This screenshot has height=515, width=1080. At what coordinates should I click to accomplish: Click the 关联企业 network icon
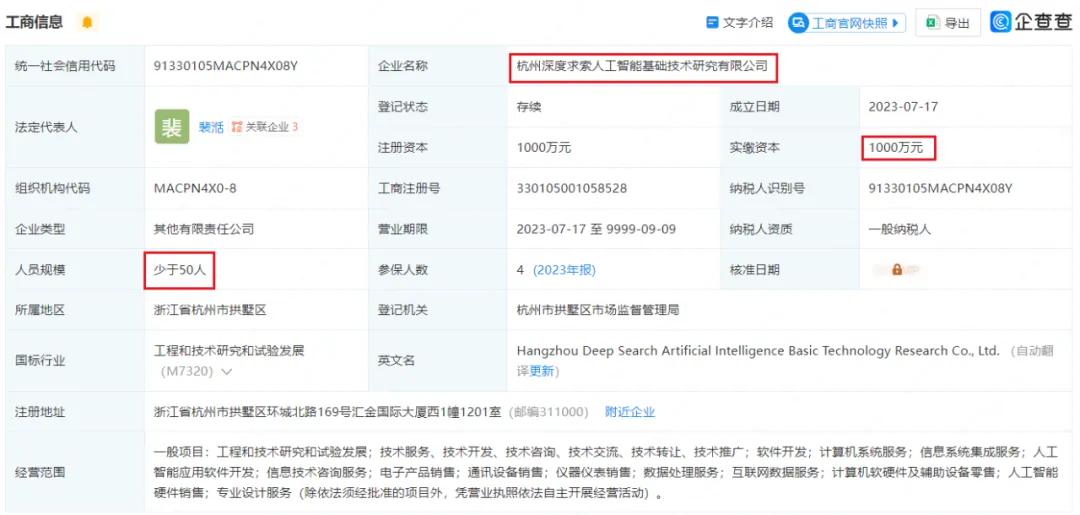(238, 127)
